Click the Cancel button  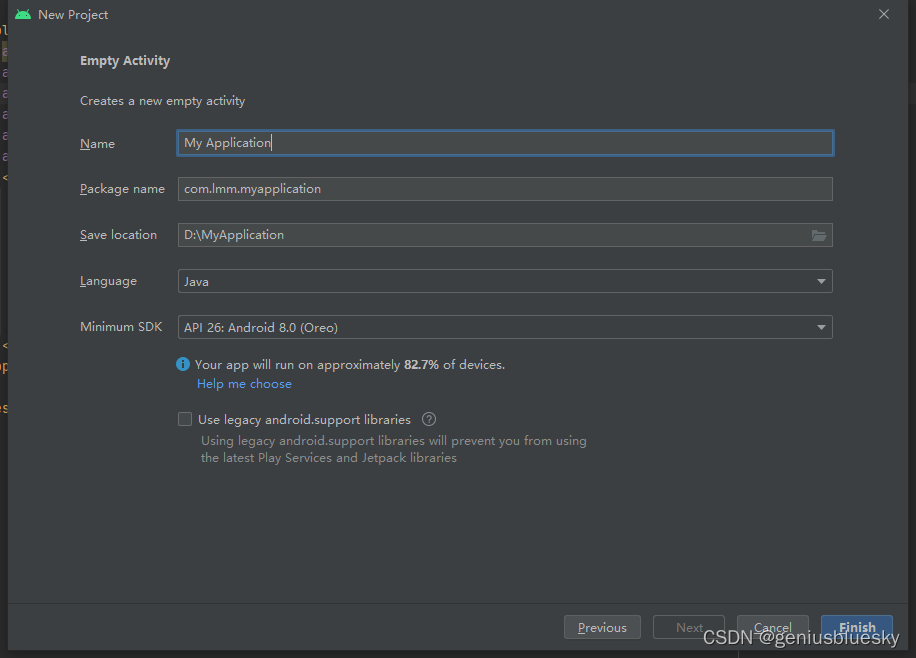pos(773,627)
